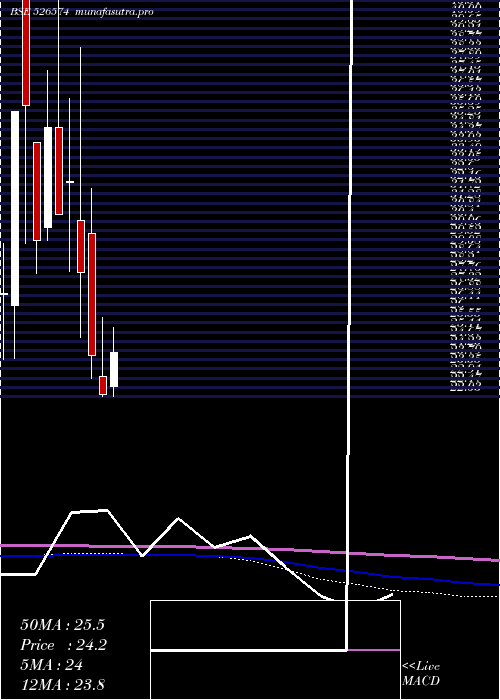Select the 12MA : 23.8 value

click(x=62, y=684)
